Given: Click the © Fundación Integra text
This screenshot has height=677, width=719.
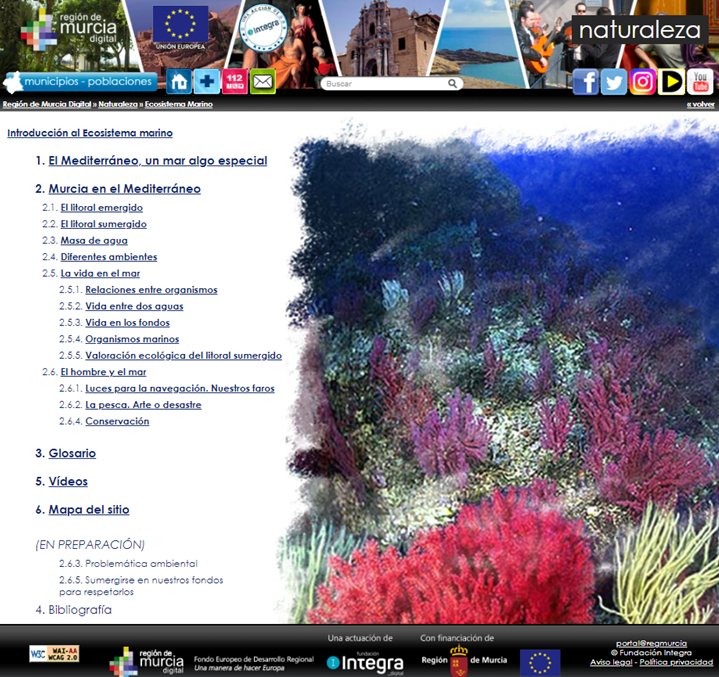Looking at the screenshot, I should click(651, 652).
